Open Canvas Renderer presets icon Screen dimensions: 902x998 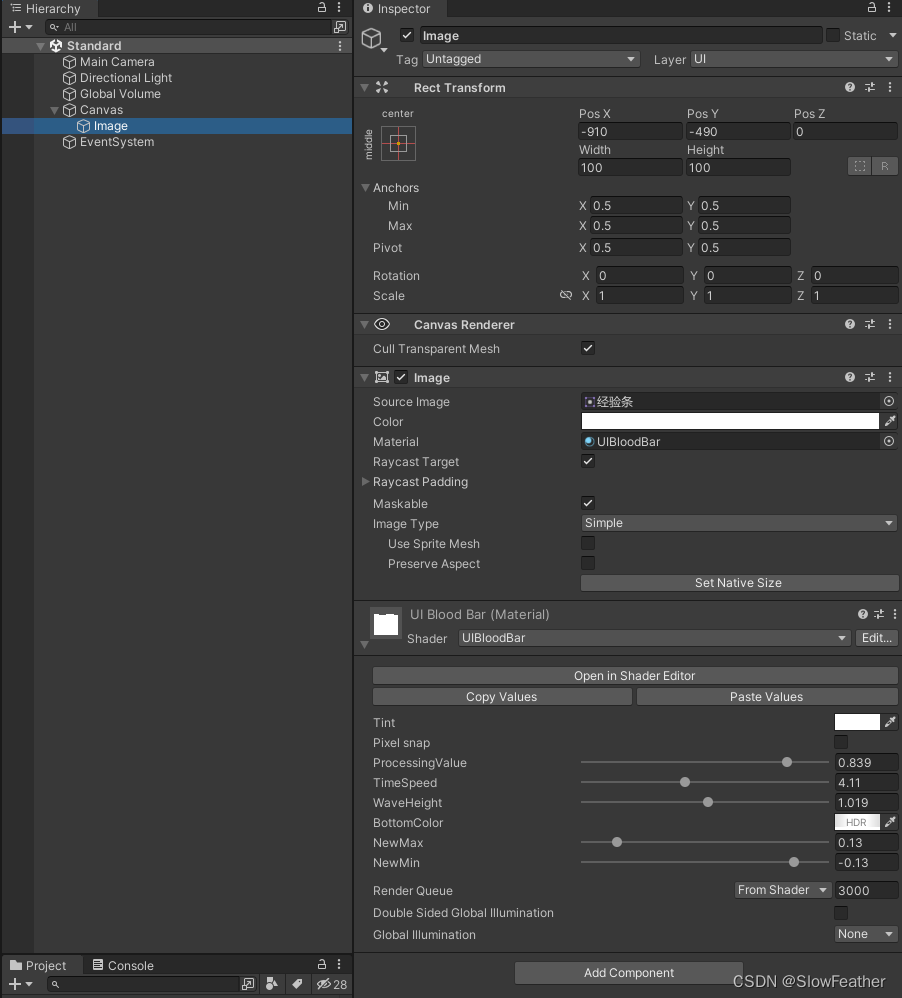pos(870,324)
